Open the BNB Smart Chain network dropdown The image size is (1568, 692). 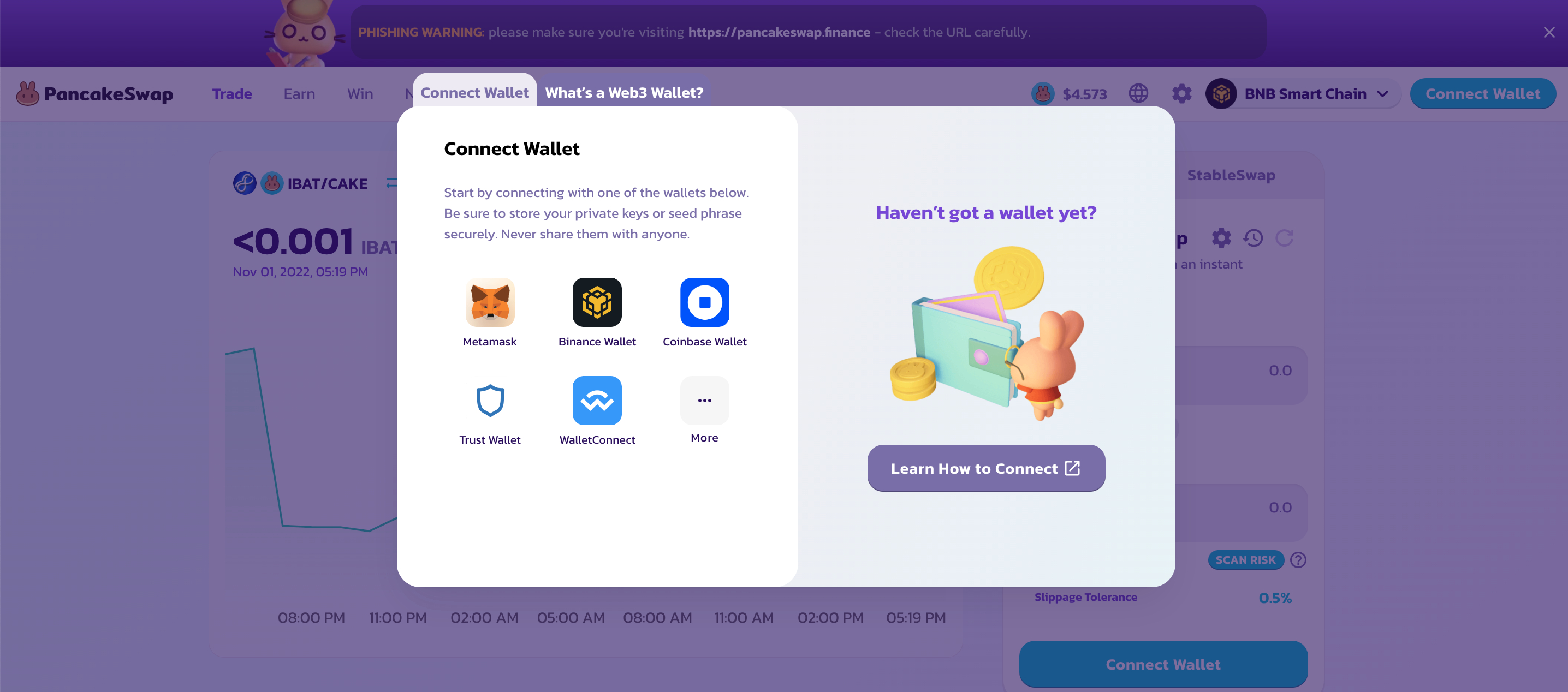click(x=1302, y=94)
